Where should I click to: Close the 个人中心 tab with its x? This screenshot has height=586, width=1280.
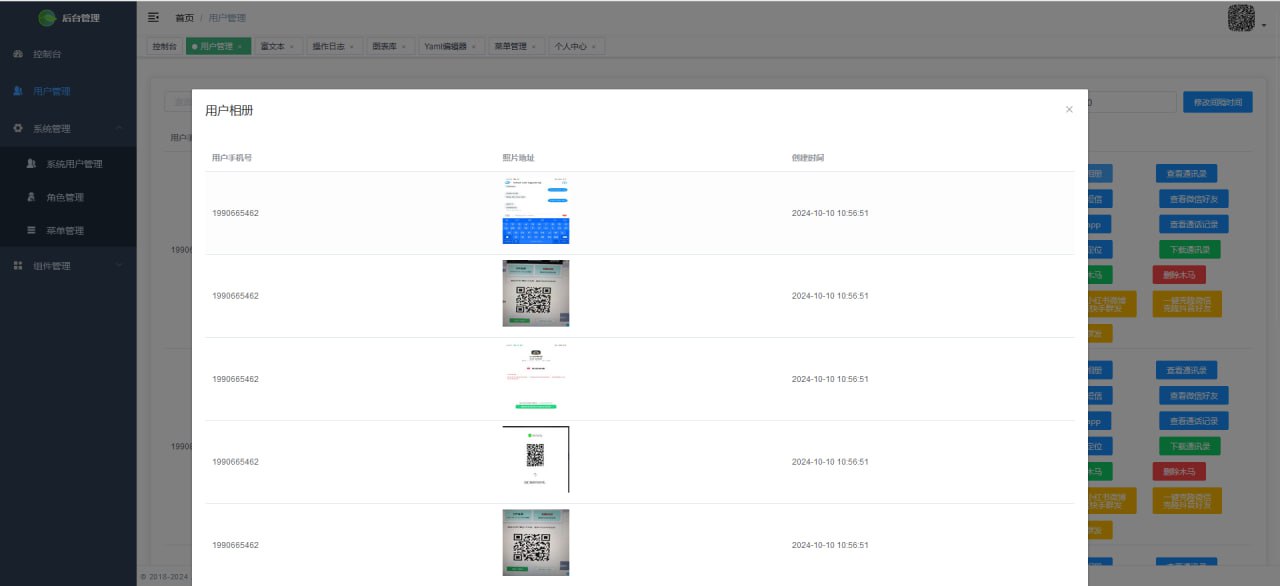(594, 46)
